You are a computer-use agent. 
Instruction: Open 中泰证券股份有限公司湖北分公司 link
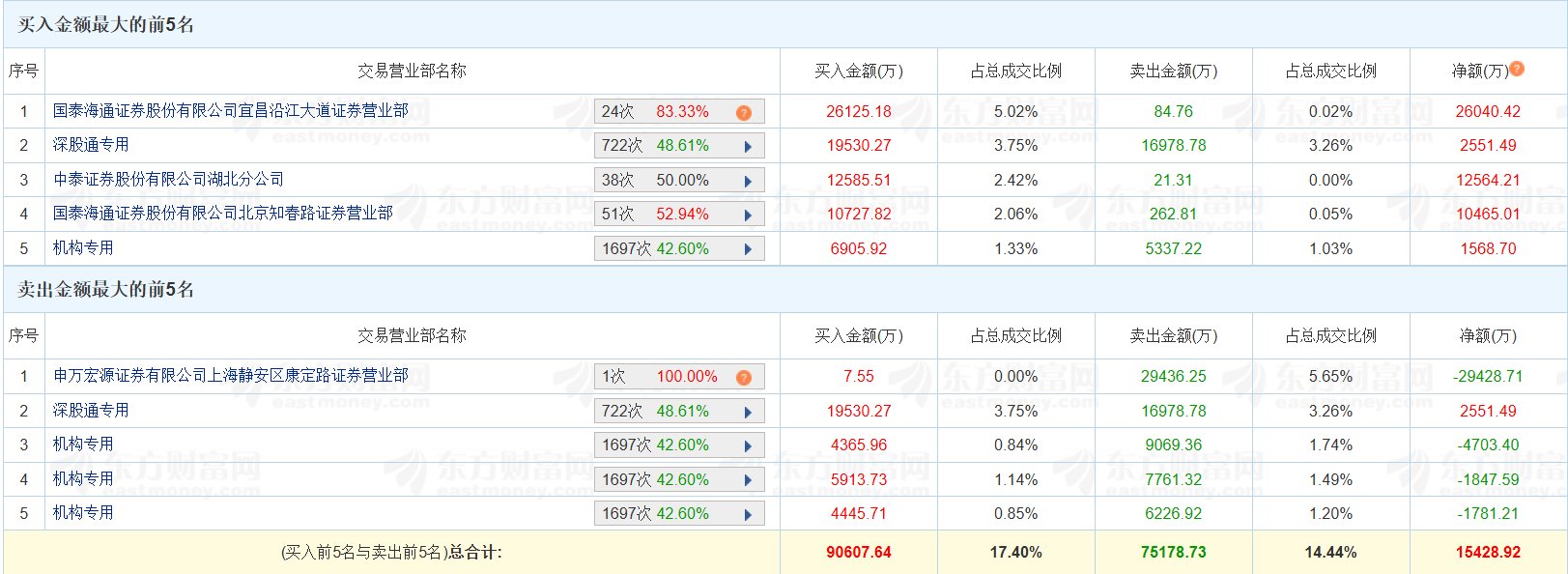click(169, 180)
